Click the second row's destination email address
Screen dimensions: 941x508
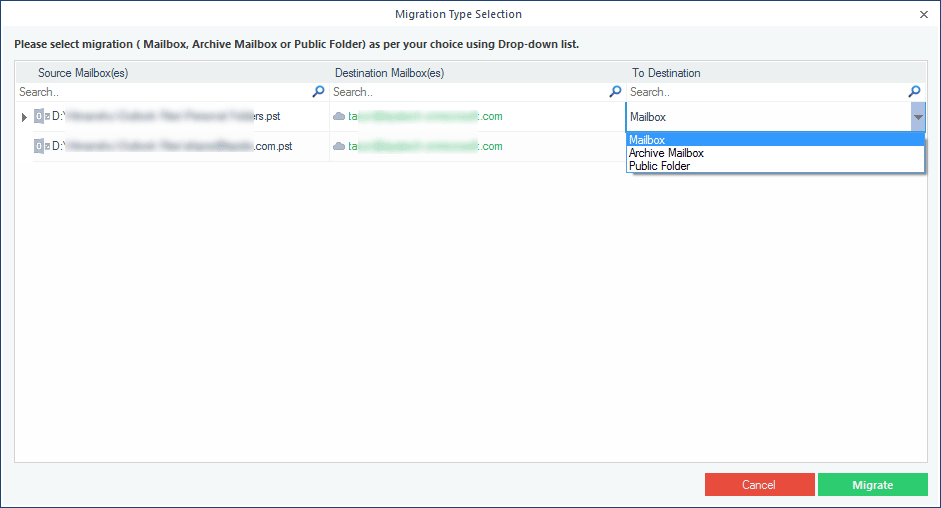coord(425,146)
